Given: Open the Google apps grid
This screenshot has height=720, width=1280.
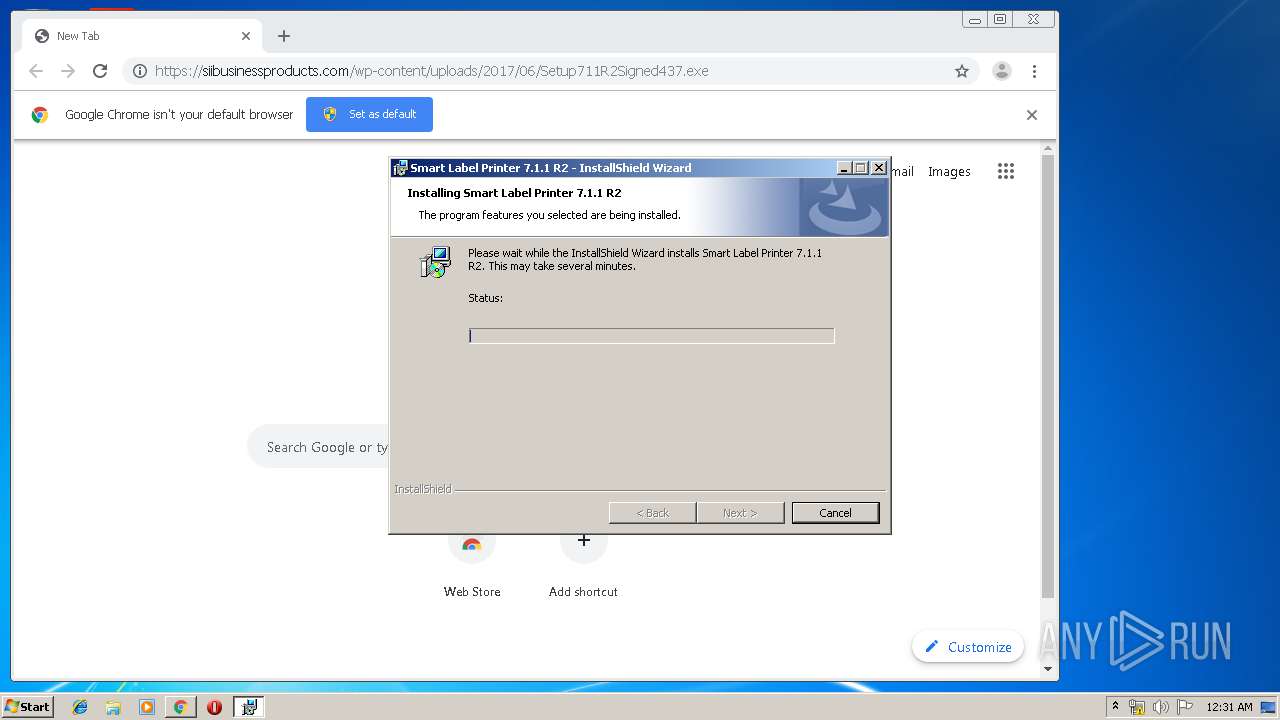Looking at the screenshot, I should (1006, 171).
